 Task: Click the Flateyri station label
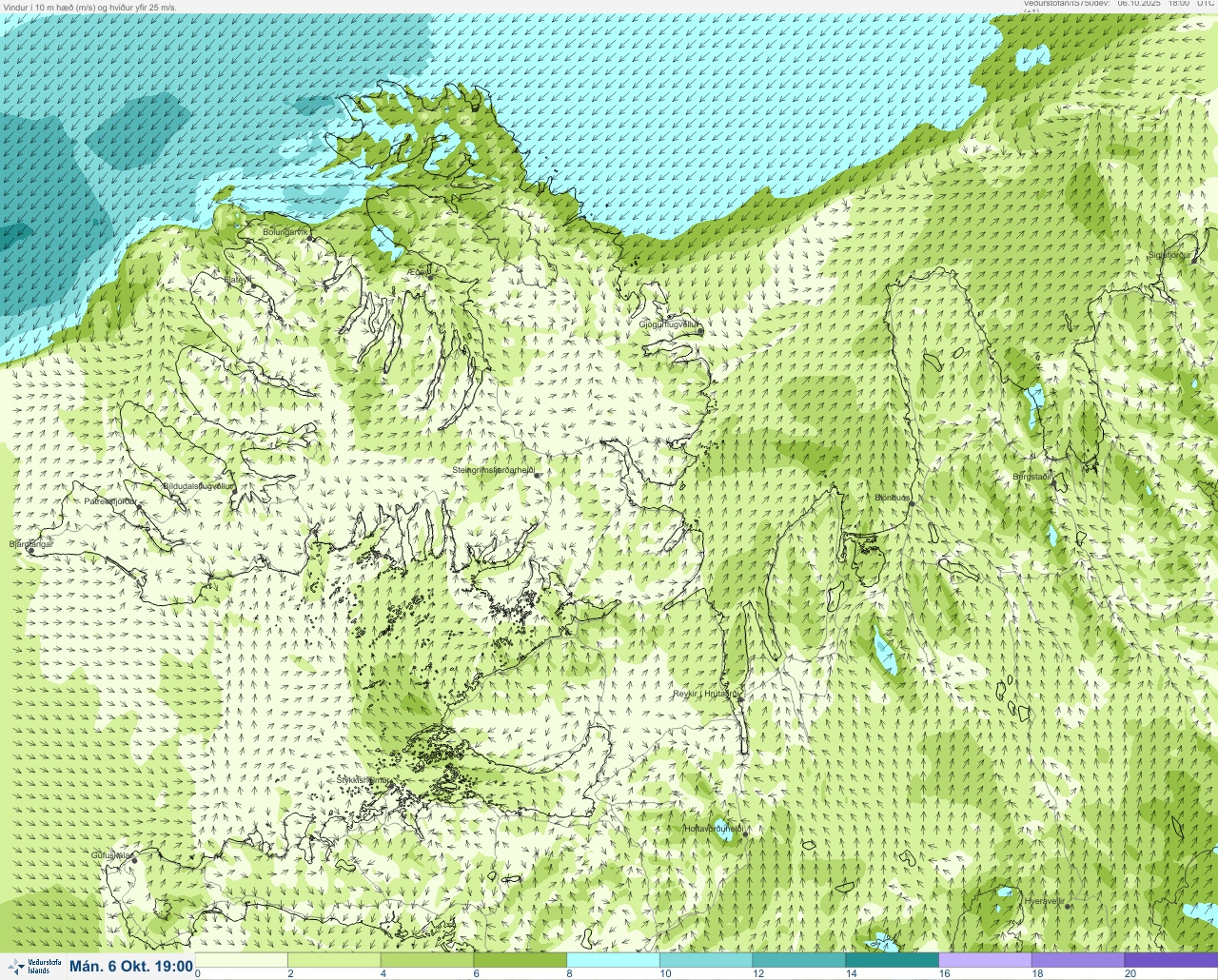[x=238, y=280]
